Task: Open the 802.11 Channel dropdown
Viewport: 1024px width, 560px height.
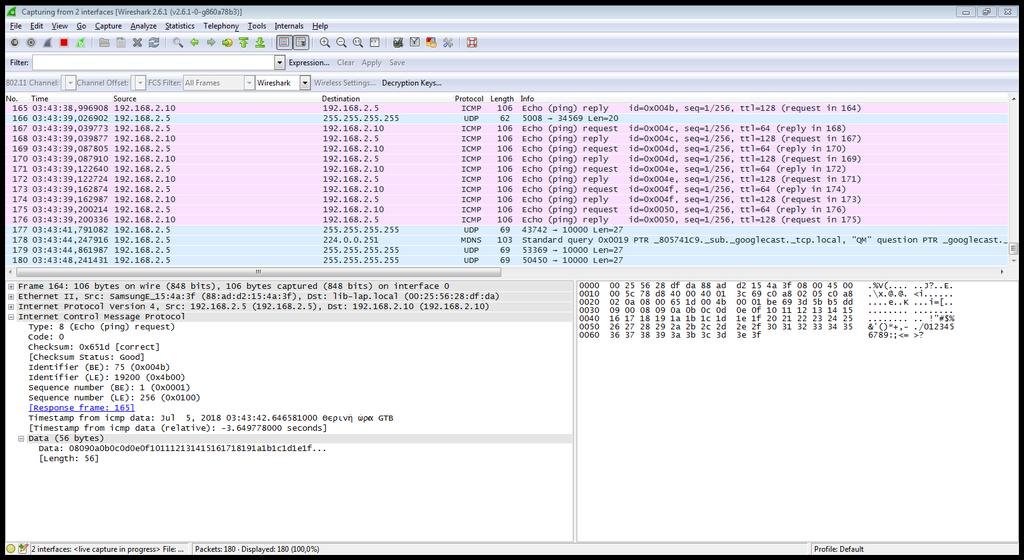Action: (71, 83)
